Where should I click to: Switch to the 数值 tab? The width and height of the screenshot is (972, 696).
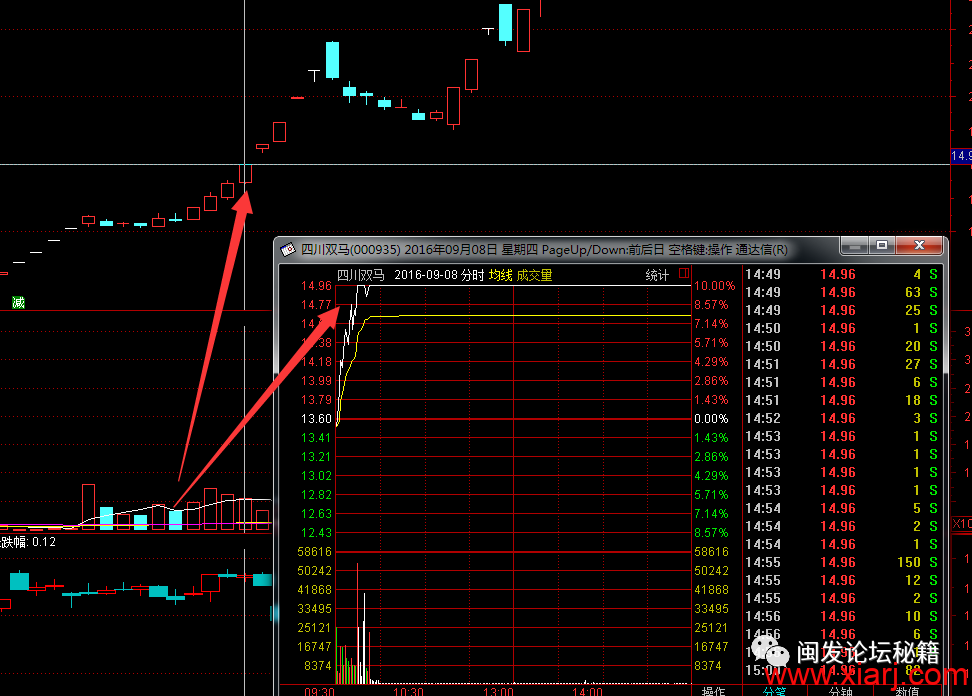point(907,691)
